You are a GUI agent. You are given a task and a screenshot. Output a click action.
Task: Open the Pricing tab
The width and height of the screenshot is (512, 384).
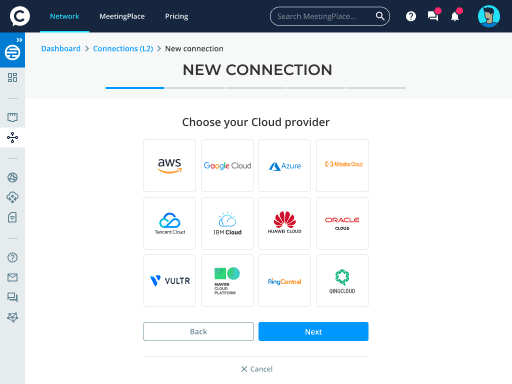(177, 16)
